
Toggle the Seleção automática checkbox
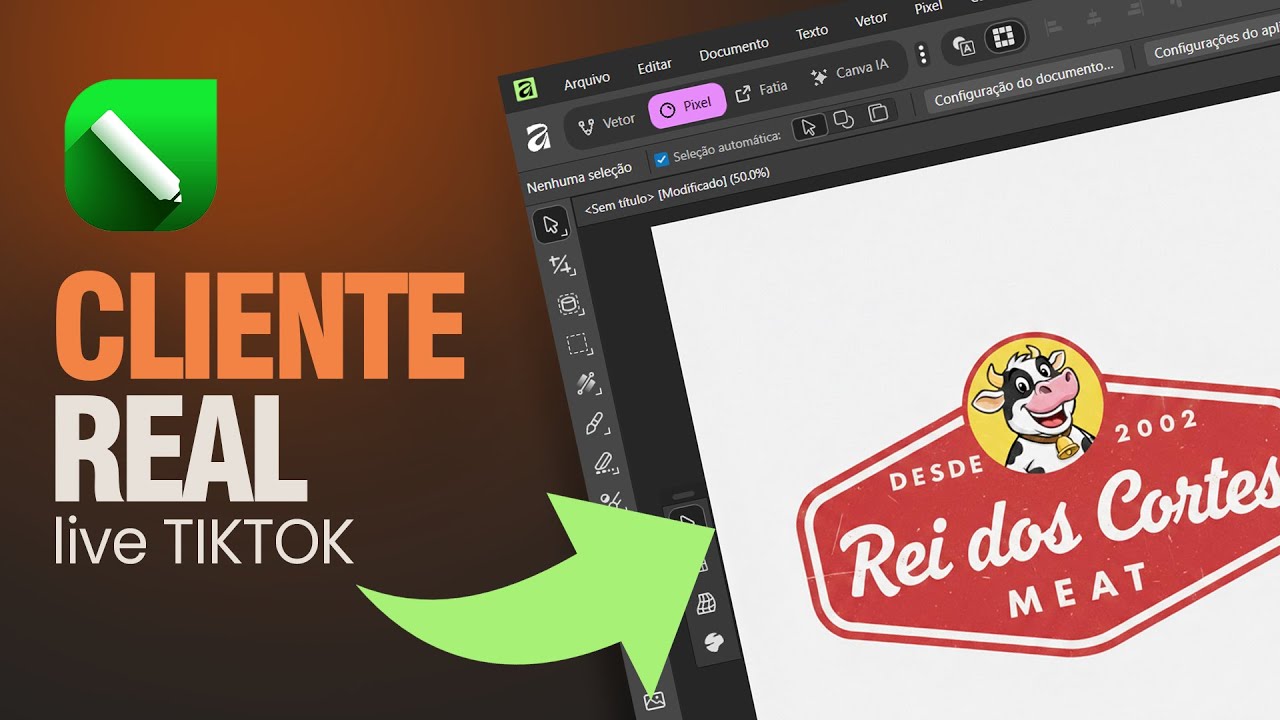[661, 158]
